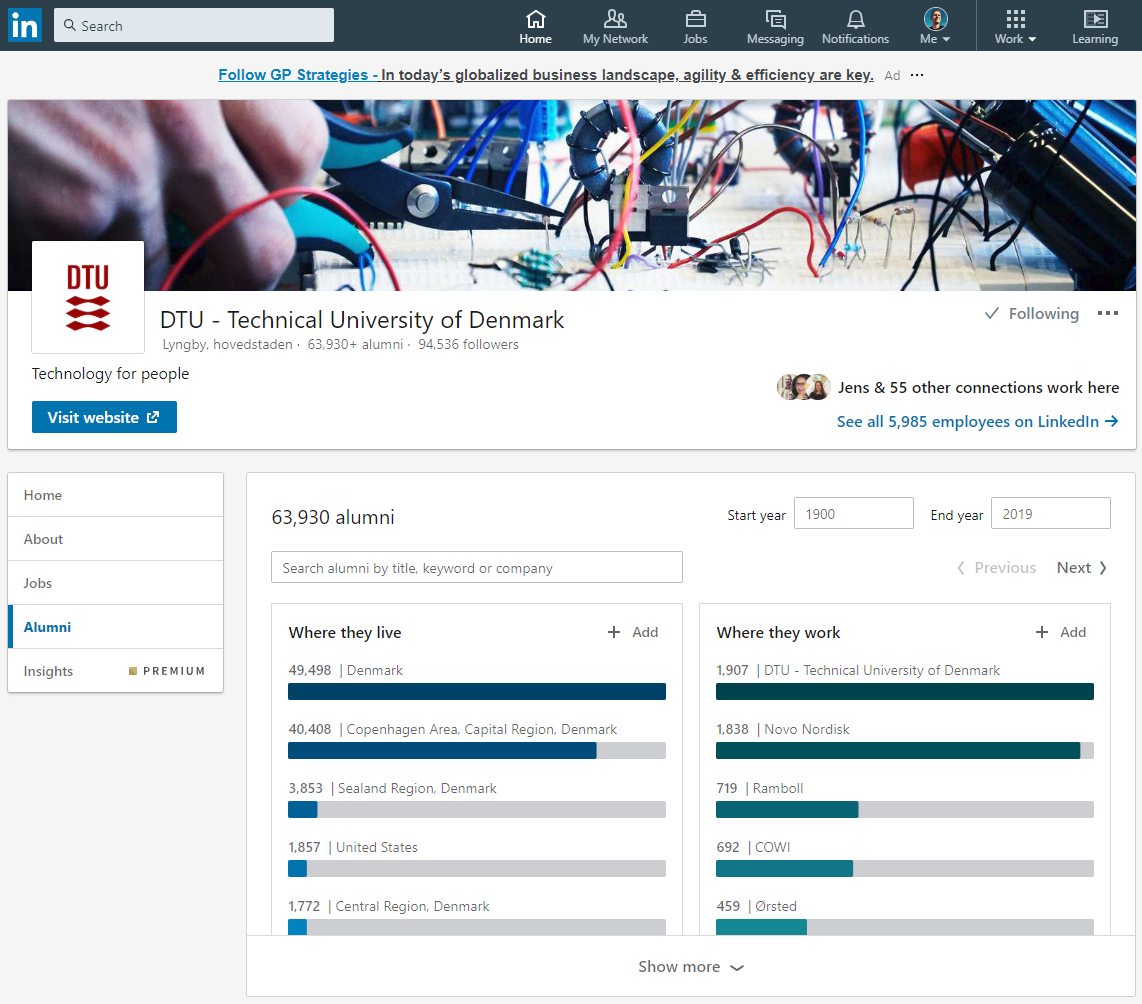Open ad options three-dots icon

pos(917,75)
